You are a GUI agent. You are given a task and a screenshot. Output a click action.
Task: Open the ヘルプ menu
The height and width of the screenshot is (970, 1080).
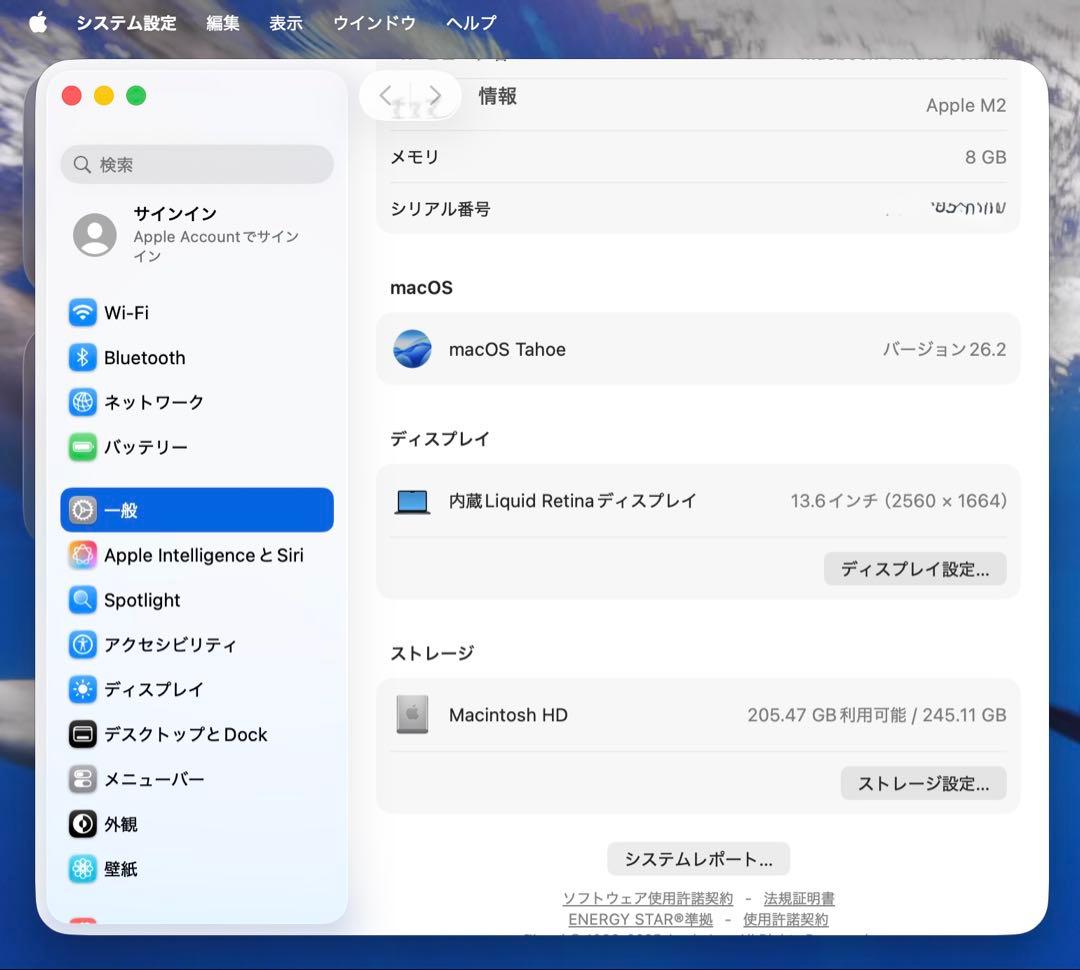coord(471,23)
